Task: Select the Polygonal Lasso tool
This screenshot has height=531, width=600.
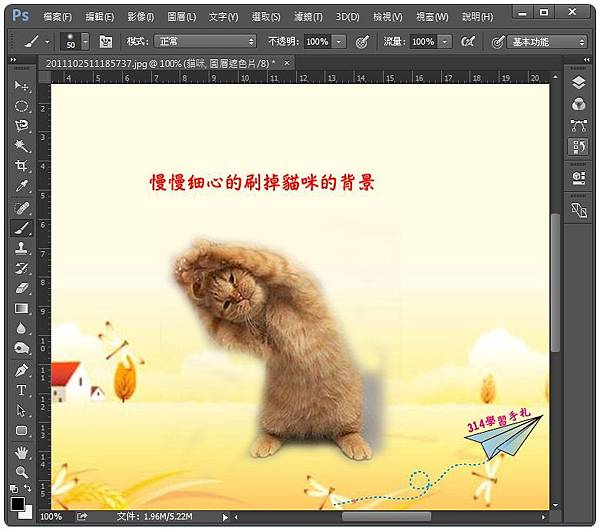Action: pos(21,125)
